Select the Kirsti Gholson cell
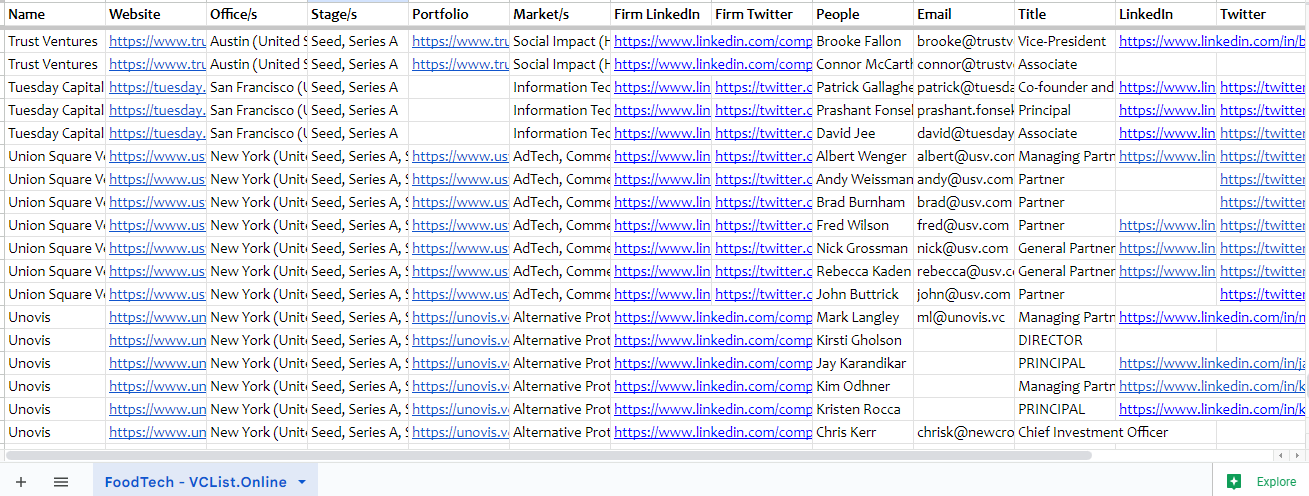Image resolution: width=1309 pixels, height=496 pixels. point(863,340)
